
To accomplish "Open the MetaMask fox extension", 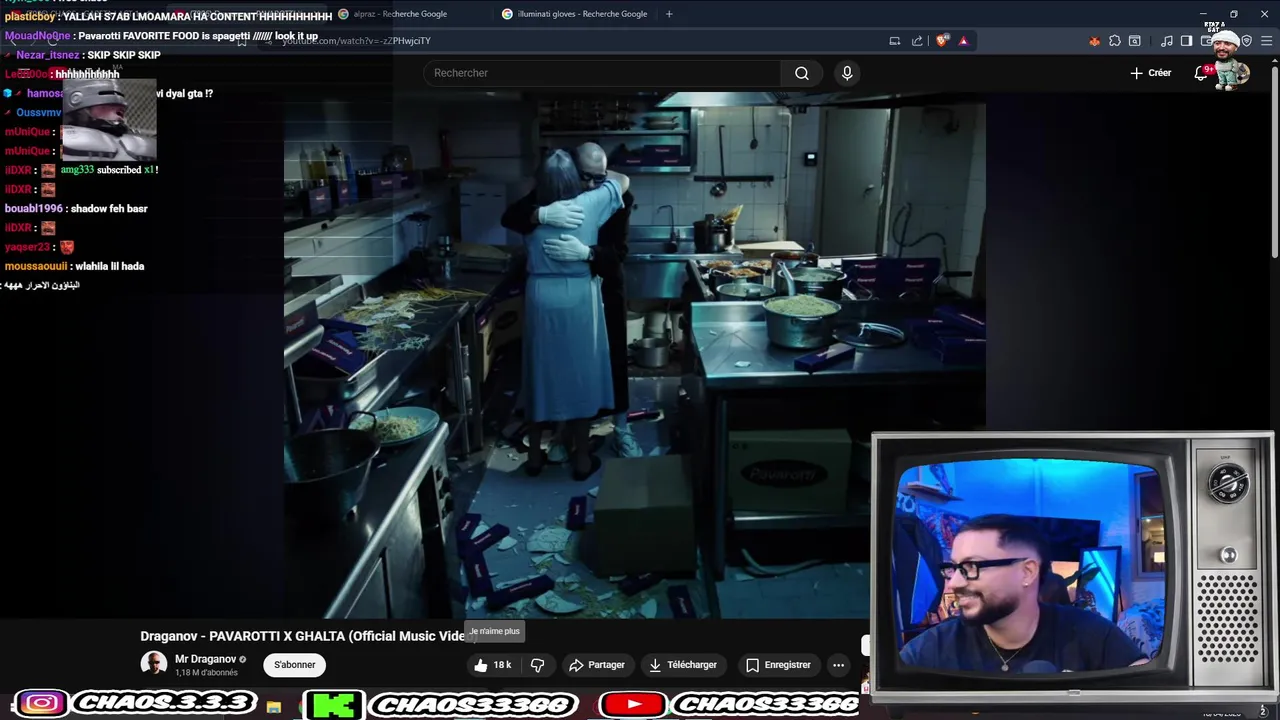I will coord(1095,41).
